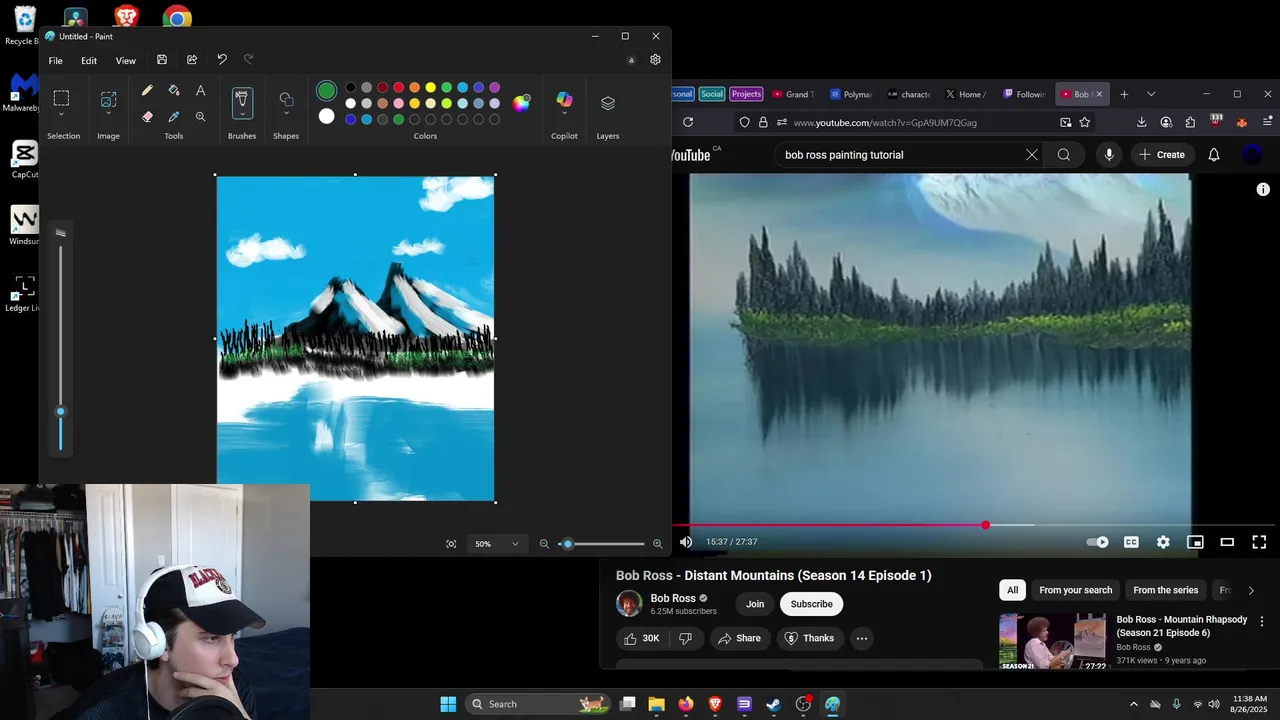This screenshot has width=1280, height=720.
Task: Open the Brushes dropdown
Action: [x=242, y=114]
